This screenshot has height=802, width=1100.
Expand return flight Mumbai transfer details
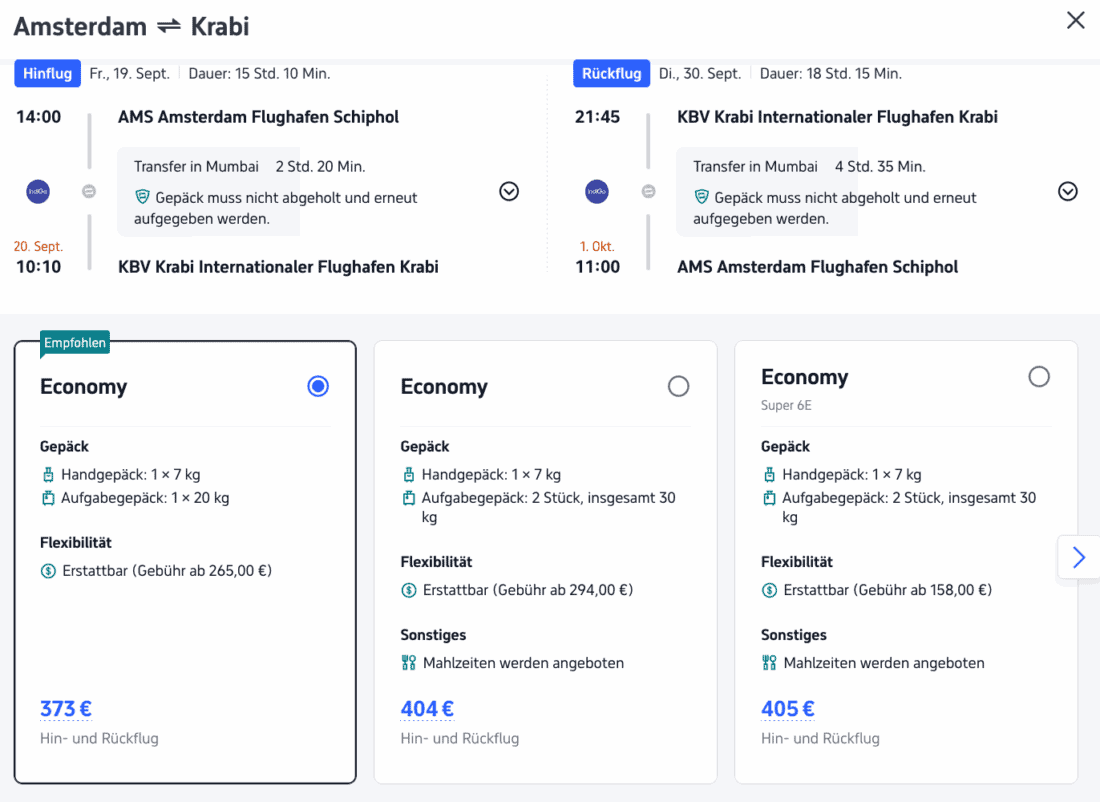[x=1068, y=191]
